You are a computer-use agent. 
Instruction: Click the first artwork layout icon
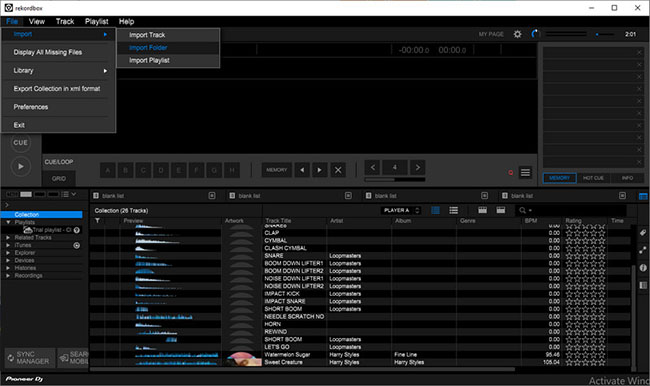tap(483, 210)
